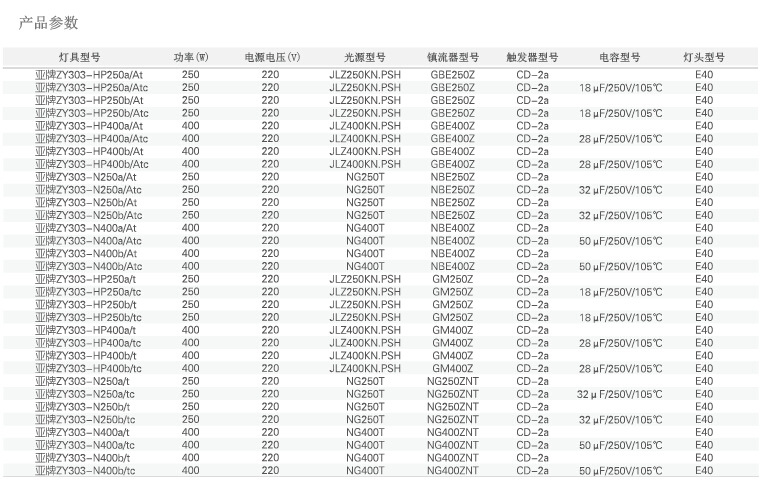The height and width of the screenshot is (490, 763).
Task: Select model 亚牌ZY303-HP400b/At
Action: click(89, 151)
